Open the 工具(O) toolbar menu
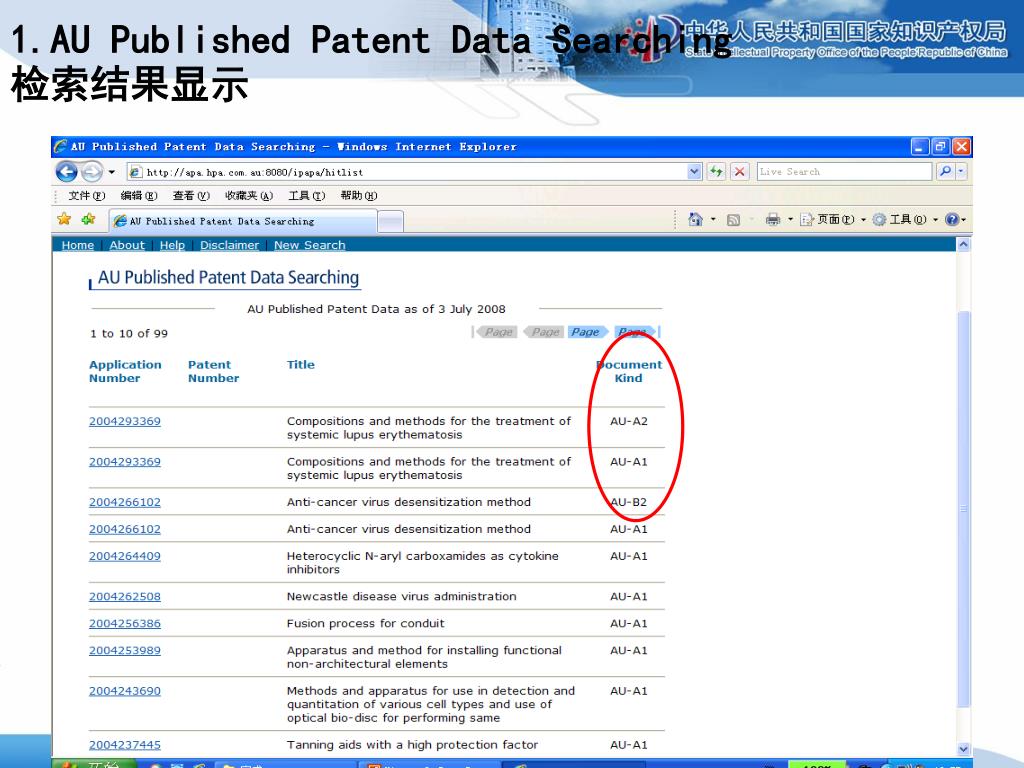This screenshot has width=1024, height=768. pyautogui.click(x=906, y=219)
